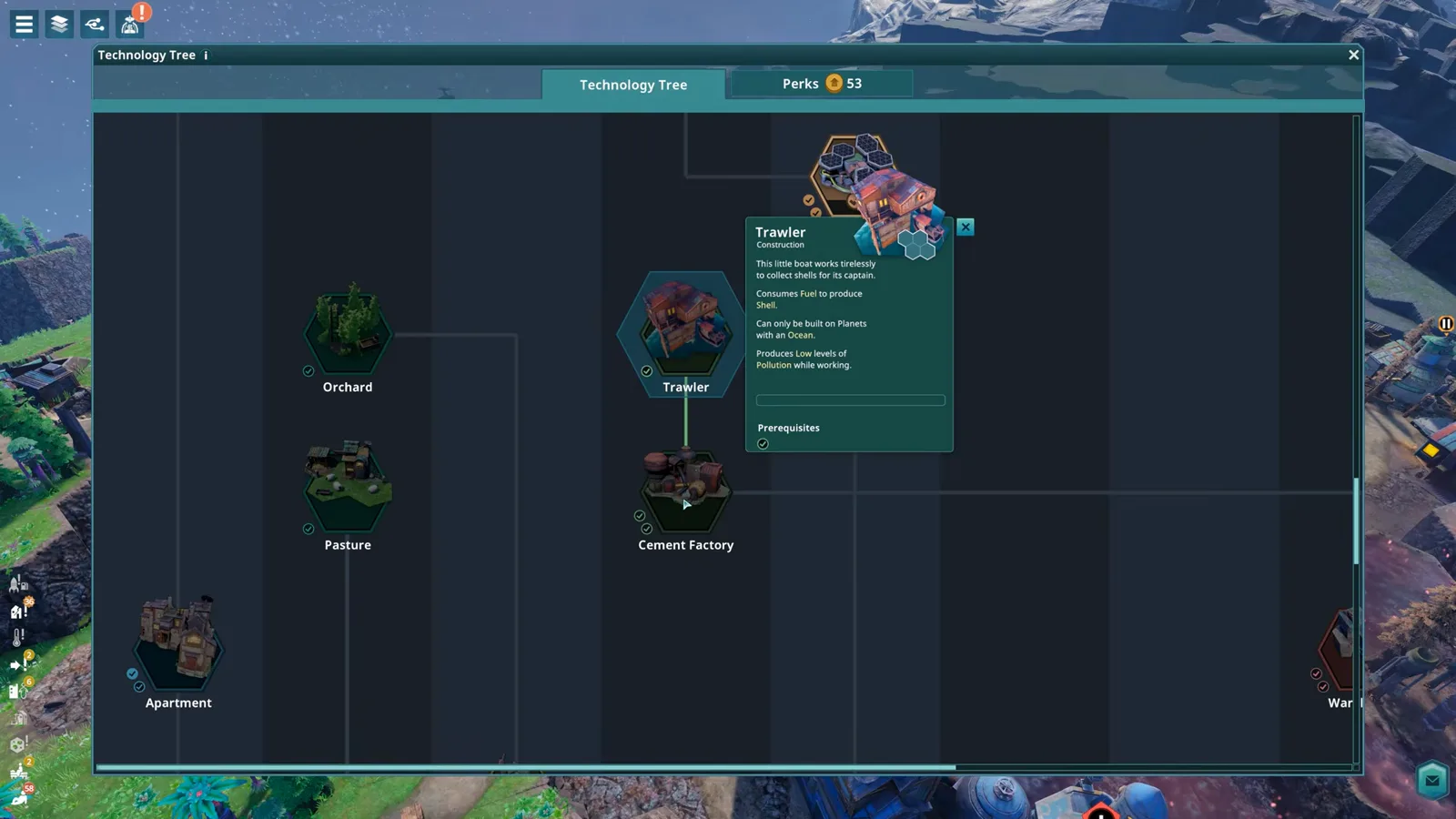Click the 'Cement Factory' label

coord(685,545)
